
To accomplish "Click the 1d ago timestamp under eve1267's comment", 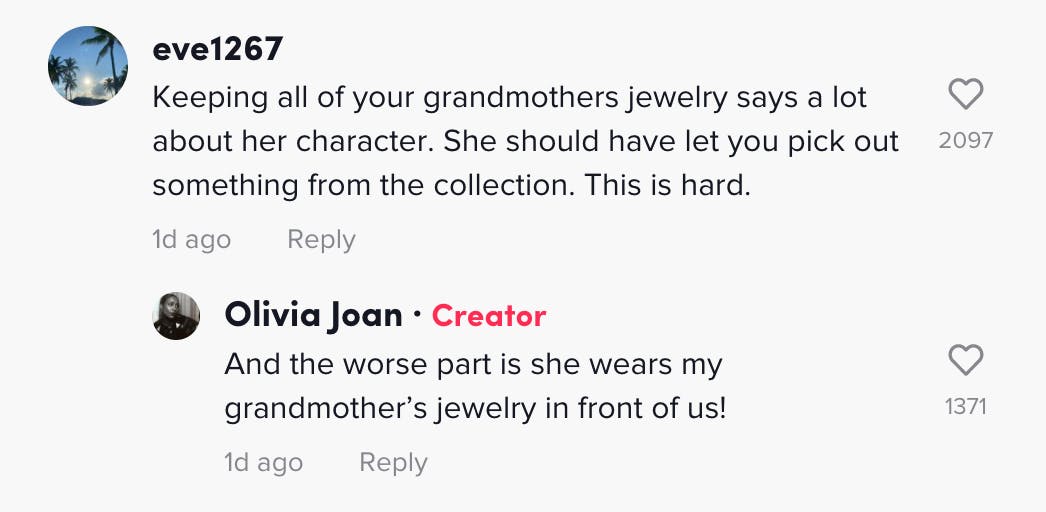I will [191, 240].
